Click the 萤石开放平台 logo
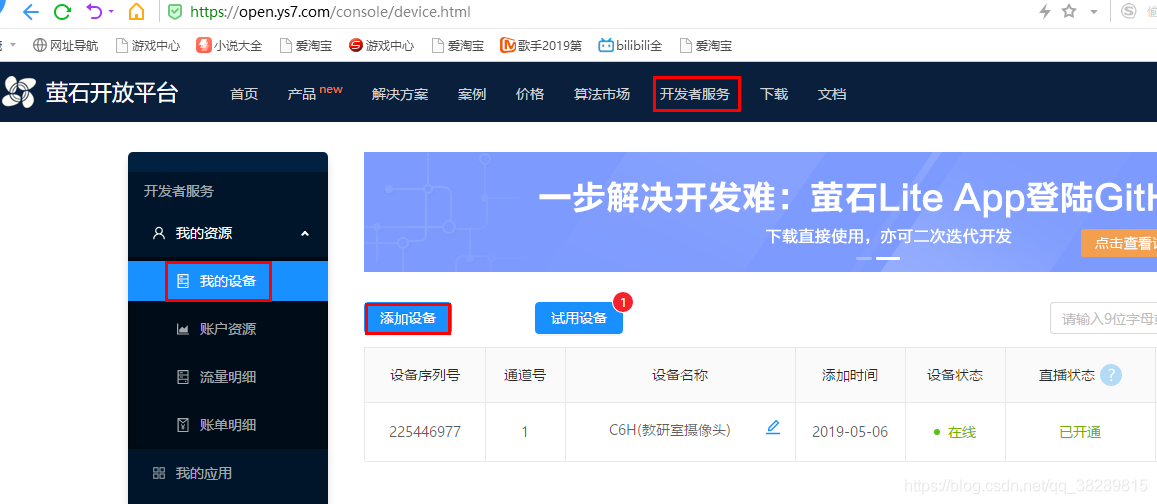Image resolution: width=1157 pixels, height=504 pixels. (x=90, y=92)
